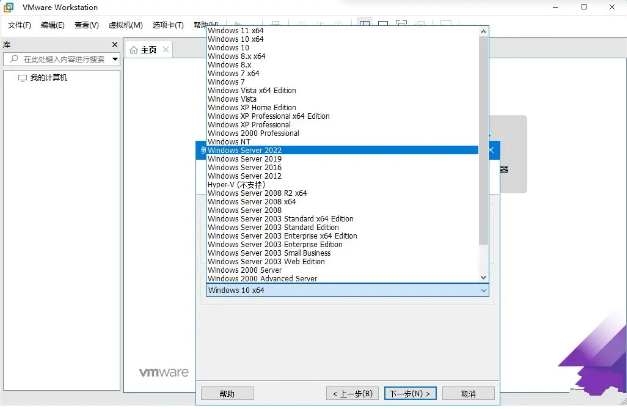Select Windows Server 2003 Small Business
Viewport: 627px width, 409px height.
[342, 253]
